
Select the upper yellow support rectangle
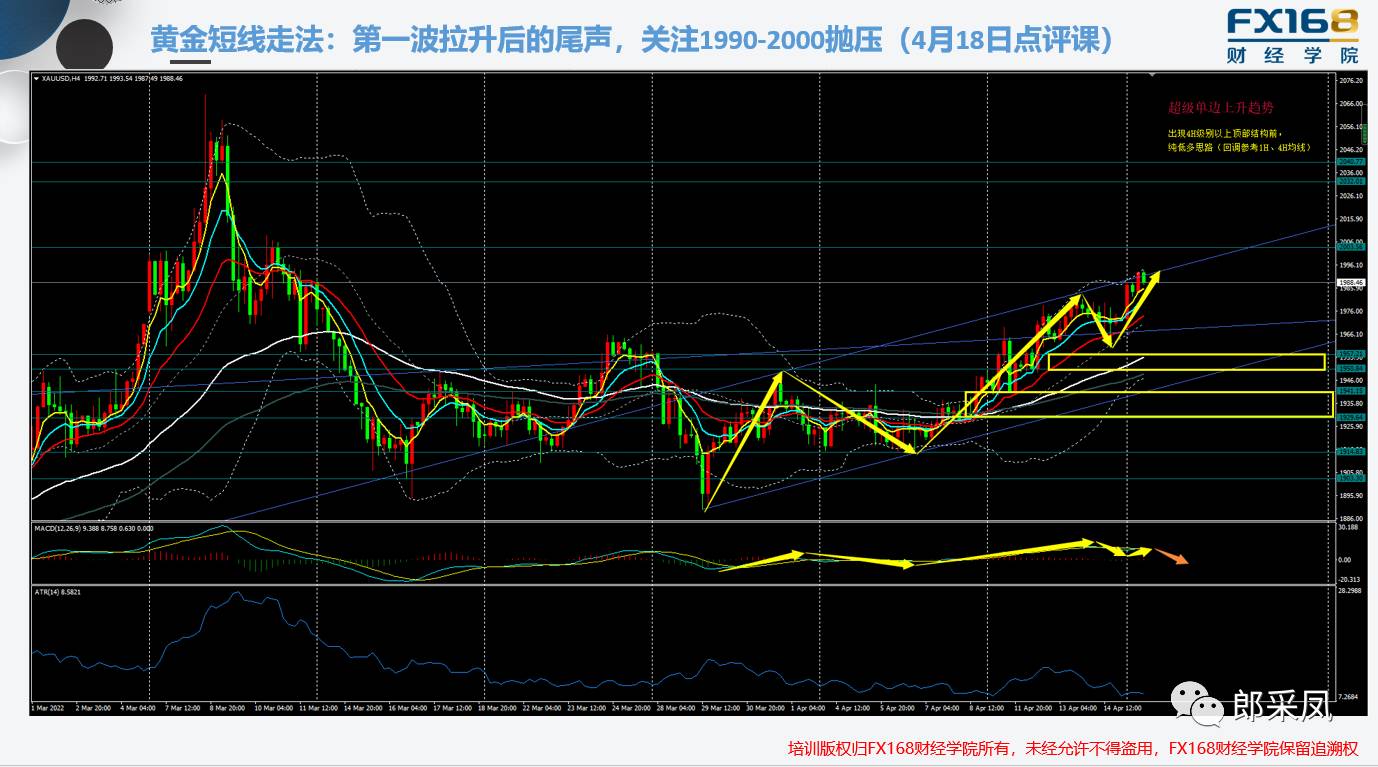click(1186, 362)
